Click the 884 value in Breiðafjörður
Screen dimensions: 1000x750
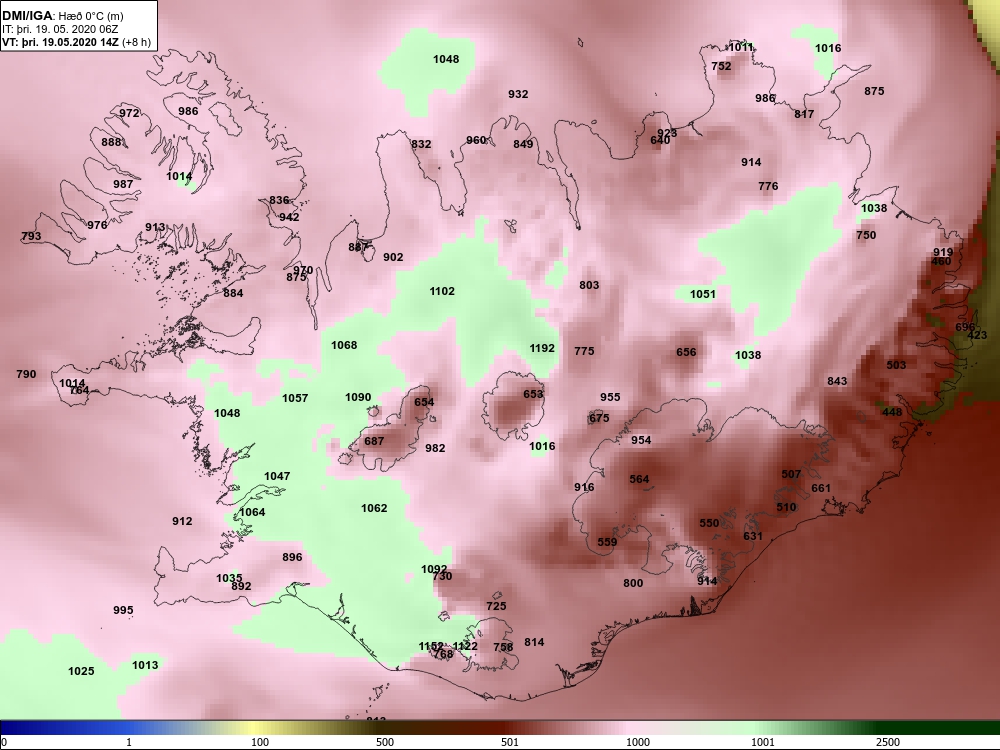coord(233,293)
